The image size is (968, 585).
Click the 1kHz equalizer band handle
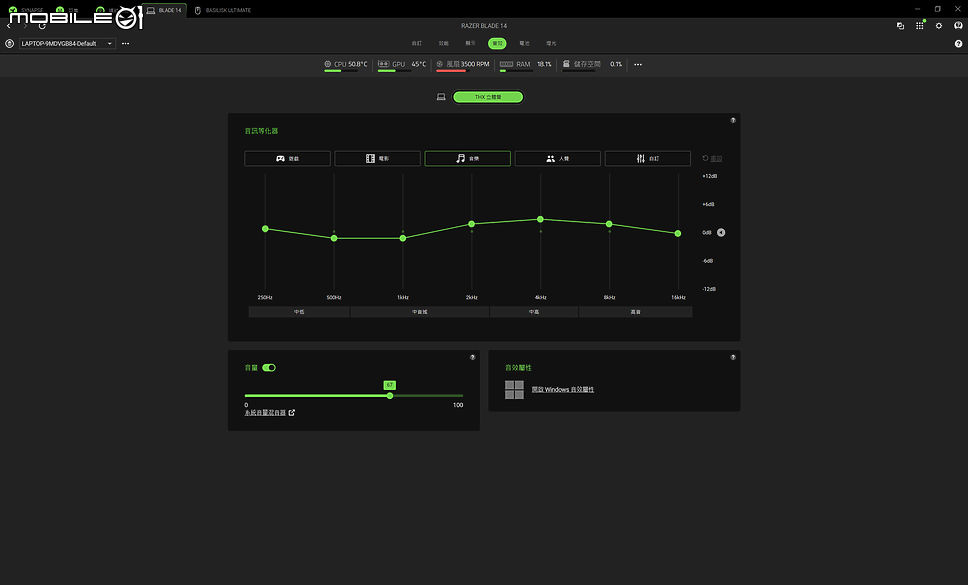tap(403, 238)
